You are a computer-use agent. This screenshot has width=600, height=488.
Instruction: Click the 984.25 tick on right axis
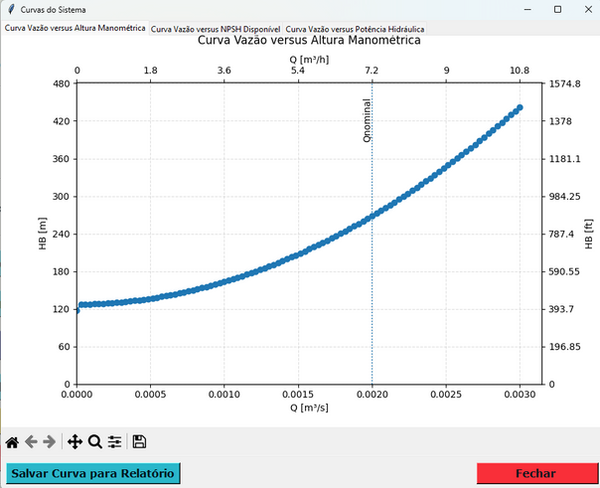(x=565, y=196)
